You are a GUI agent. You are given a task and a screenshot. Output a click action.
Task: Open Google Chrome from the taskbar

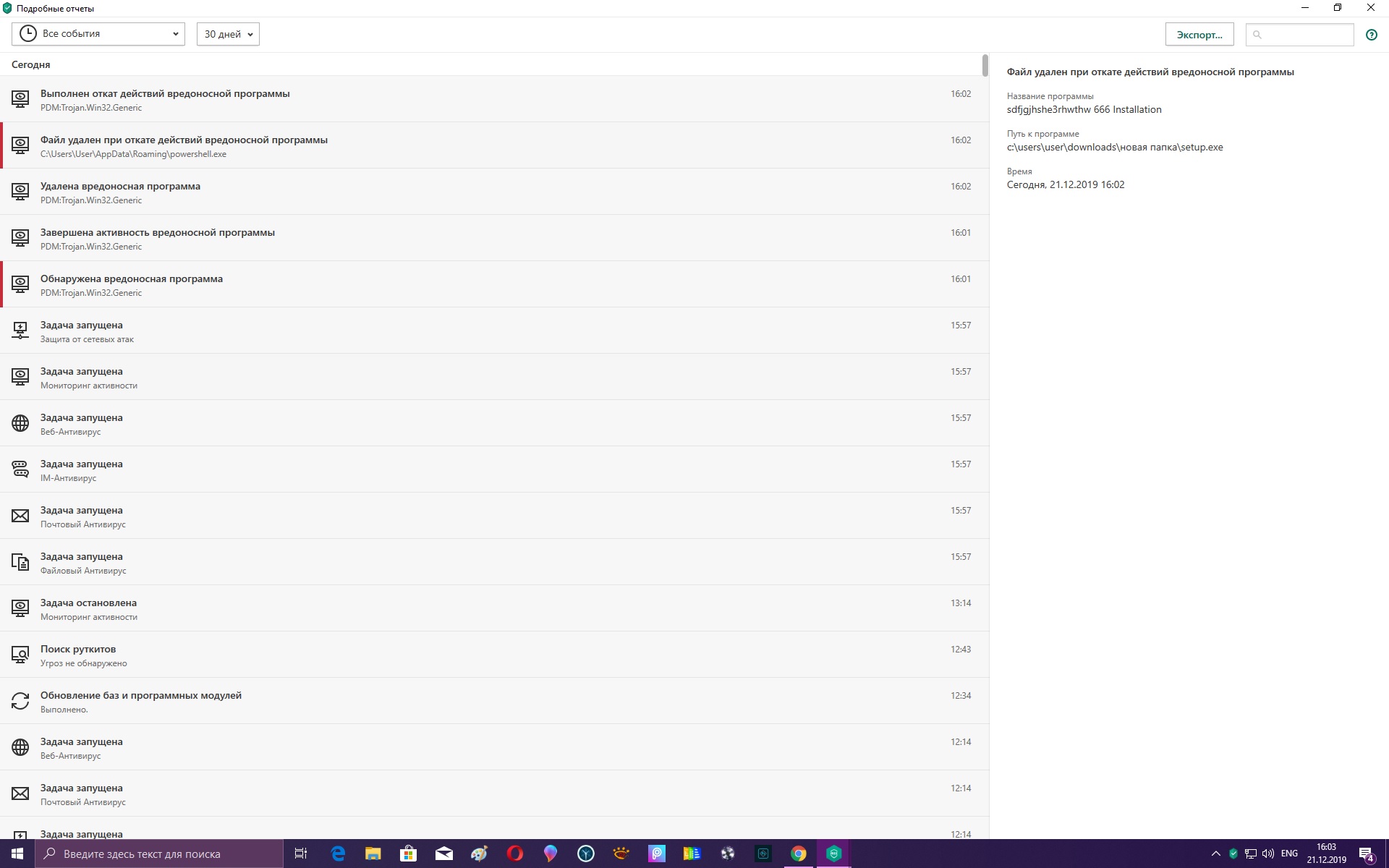(x=798, y=854)
